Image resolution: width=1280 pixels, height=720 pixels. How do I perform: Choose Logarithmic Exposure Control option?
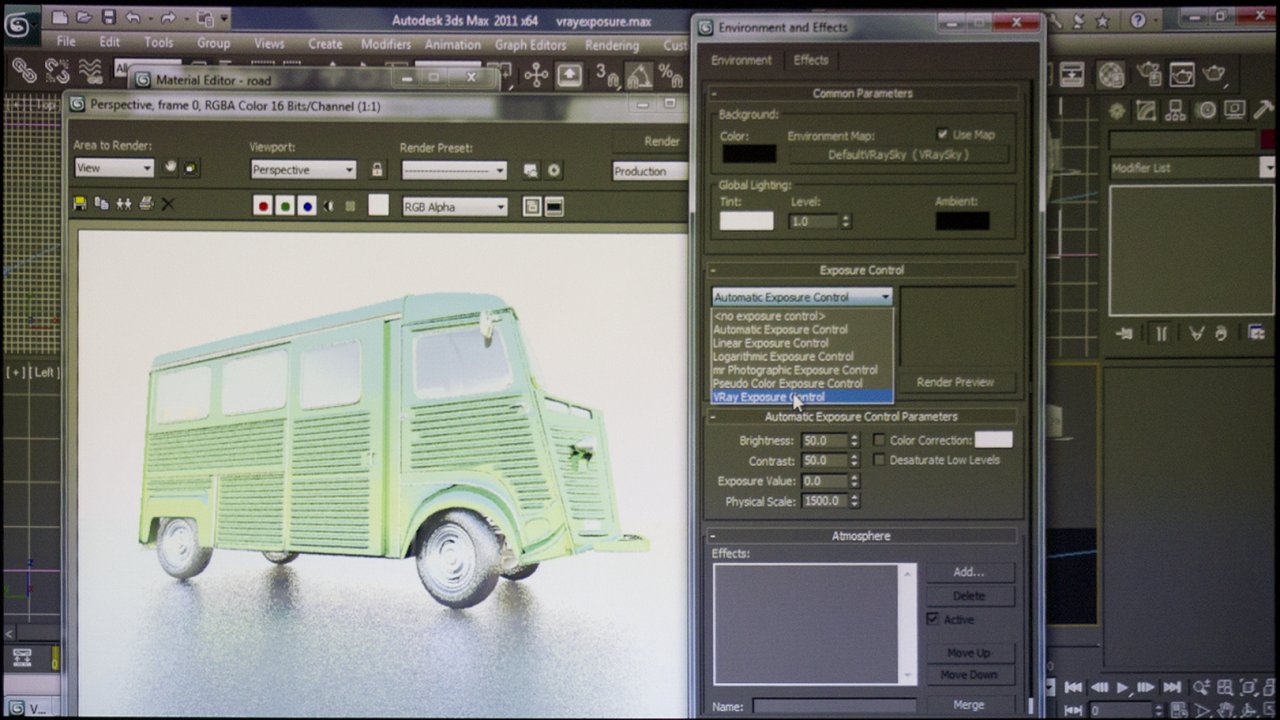coord(803,356)
